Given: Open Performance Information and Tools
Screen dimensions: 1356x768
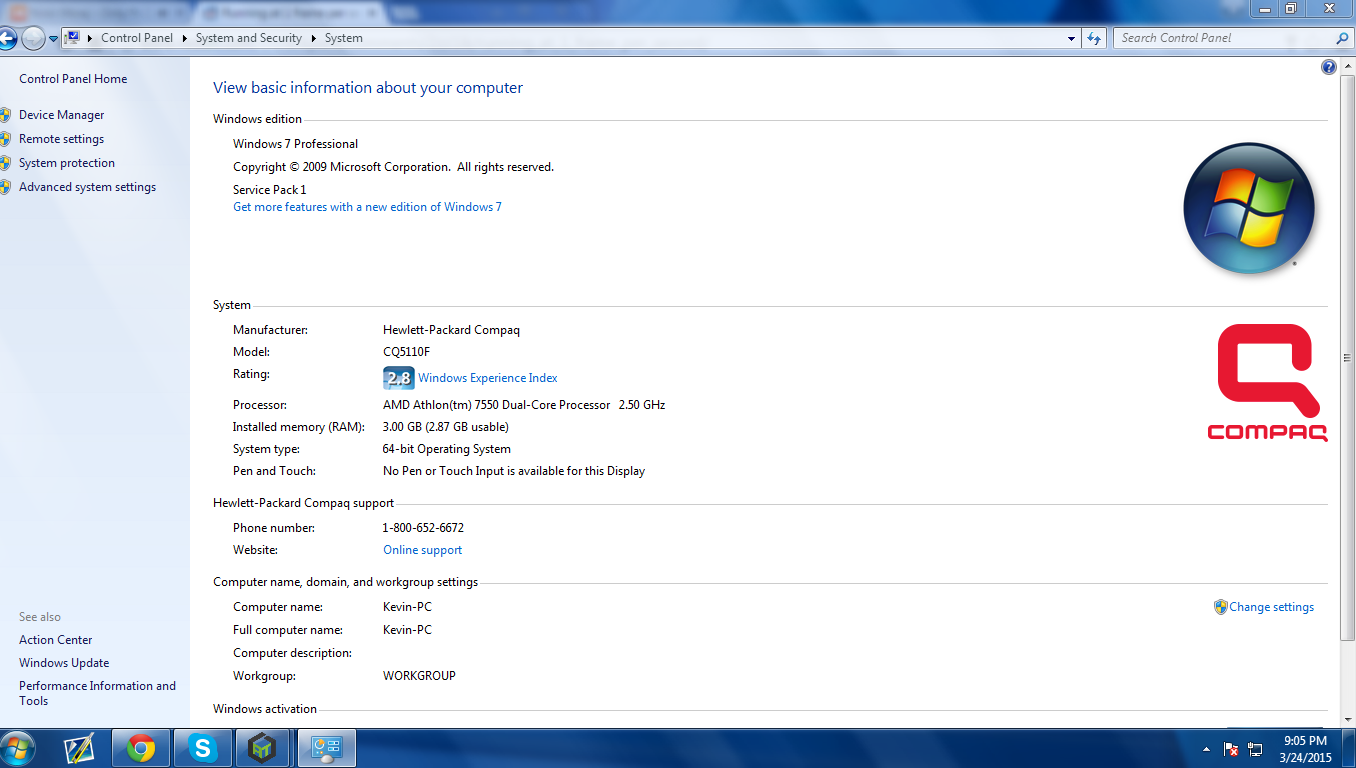Looking at the screenshot, I should (x=97, y=693).
